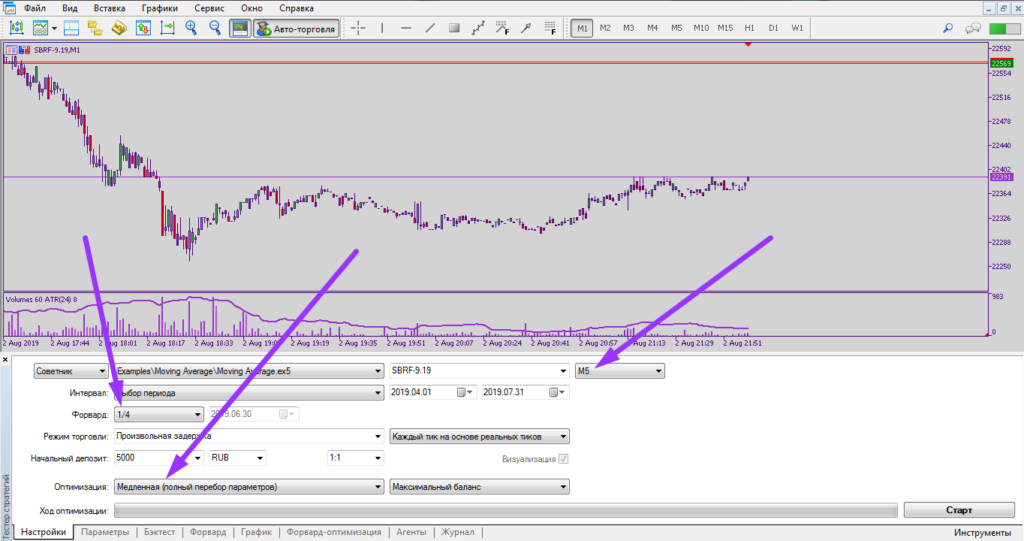Switch to the Бэктест tab
The width and height of the screenshot is (1024, 541).
(159, 532)
